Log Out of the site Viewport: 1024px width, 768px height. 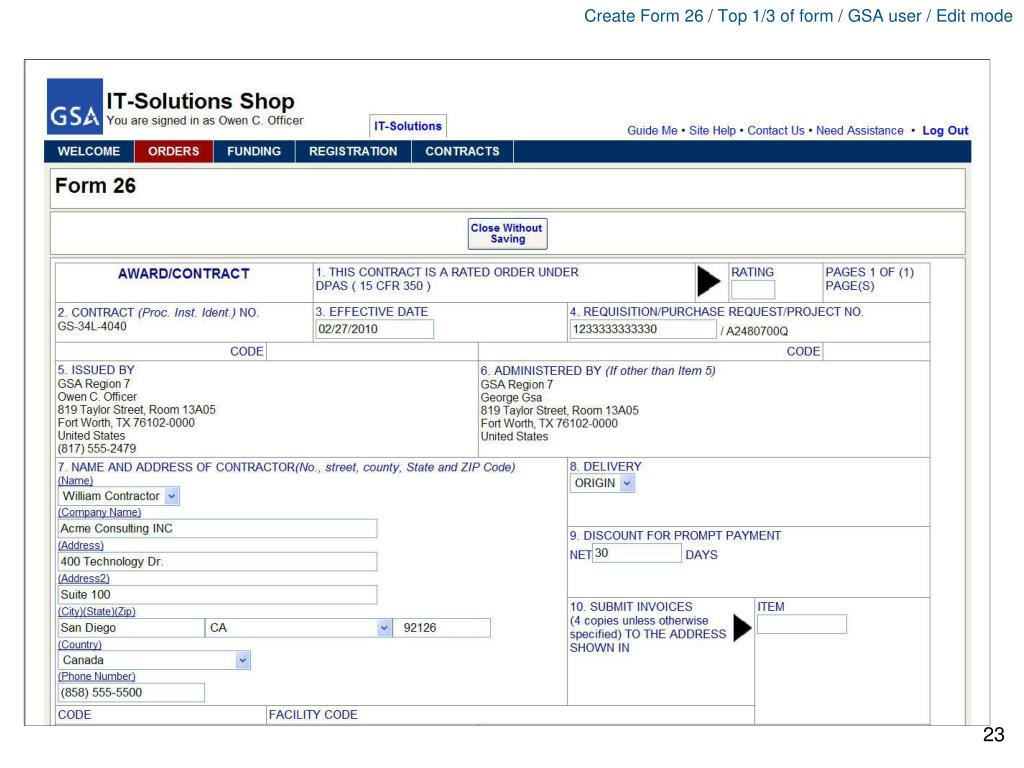(x=945, y=131)
